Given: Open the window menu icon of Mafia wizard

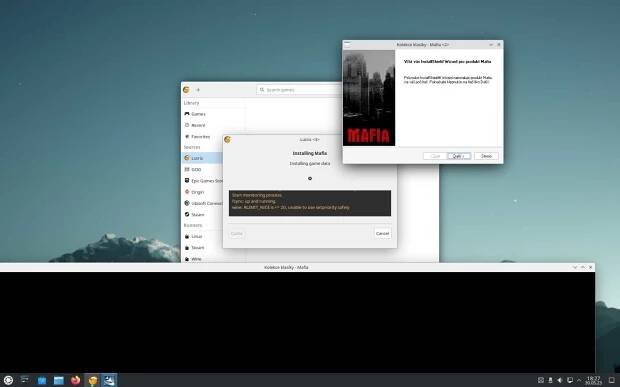Looking at the screenshot, I should (x=347, y=44).
